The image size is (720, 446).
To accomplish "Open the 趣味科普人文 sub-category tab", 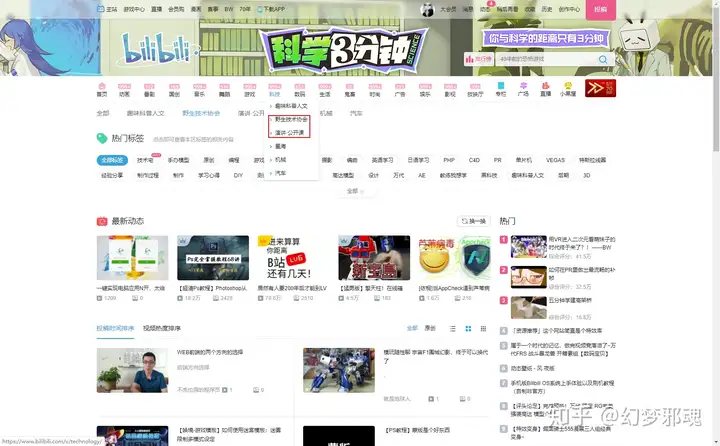I will pyautogui.click(x=146, y=113).
